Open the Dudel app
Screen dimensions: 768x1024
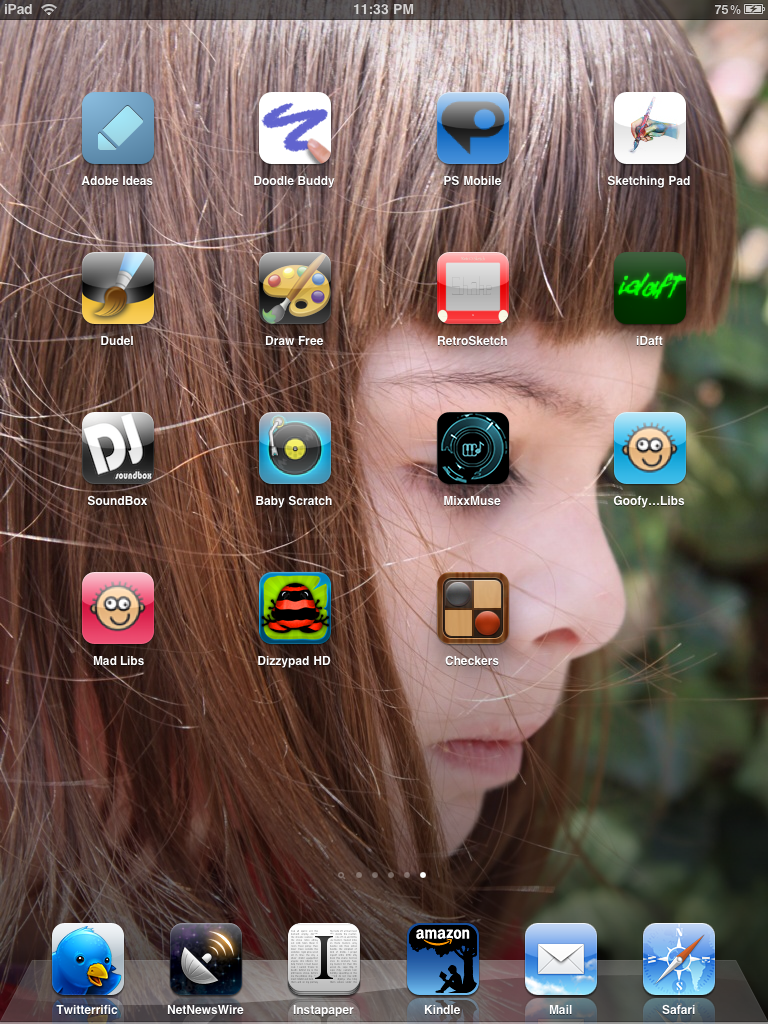118,289
